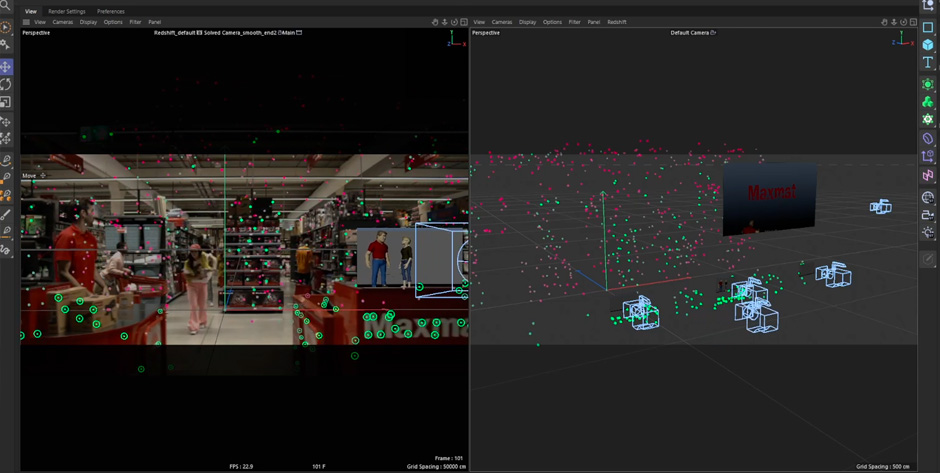Click the Light object icon in right toolbar

[928, 232]
